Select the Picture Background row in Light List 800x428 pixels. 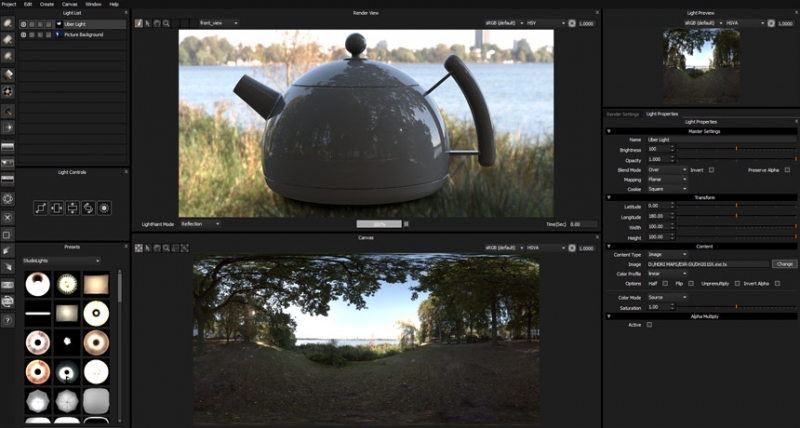[72, 35]
